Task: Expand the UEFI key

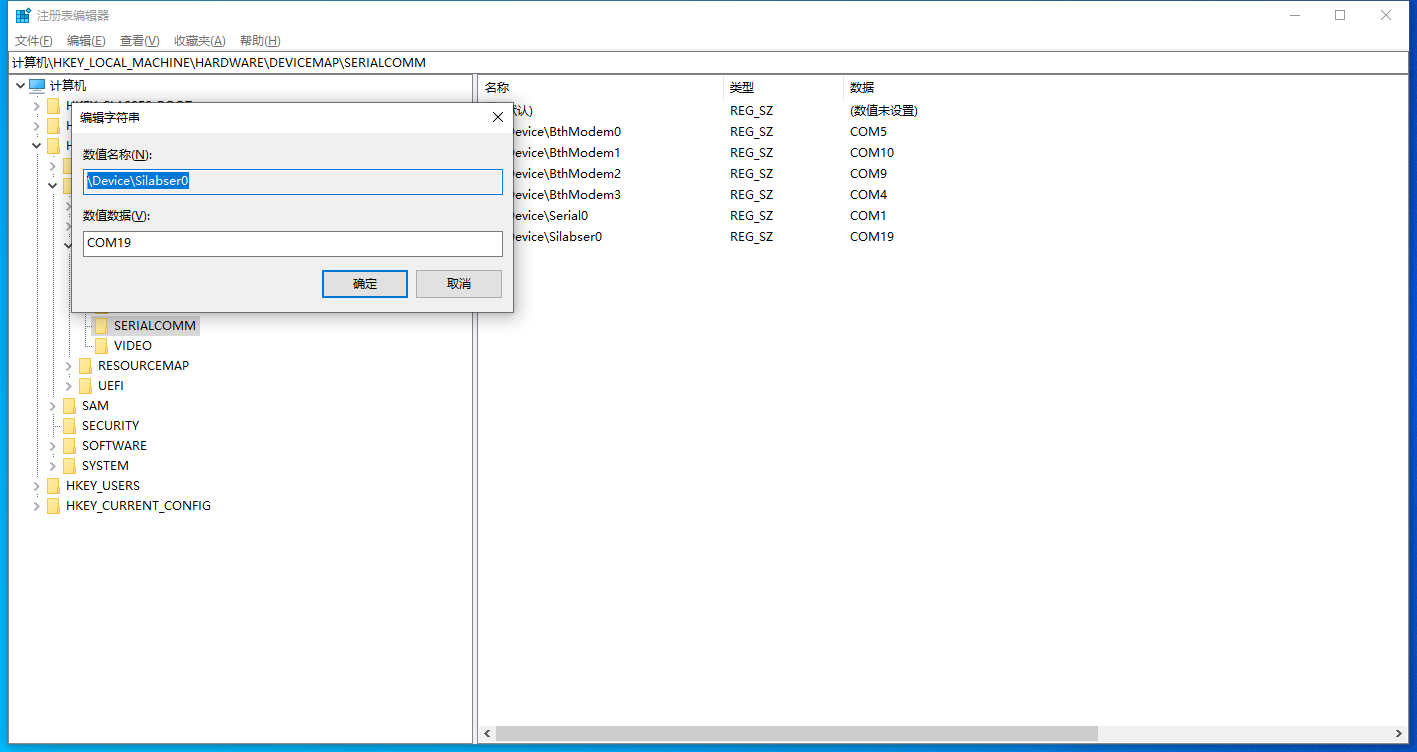Action: click(x=69, y=385)
